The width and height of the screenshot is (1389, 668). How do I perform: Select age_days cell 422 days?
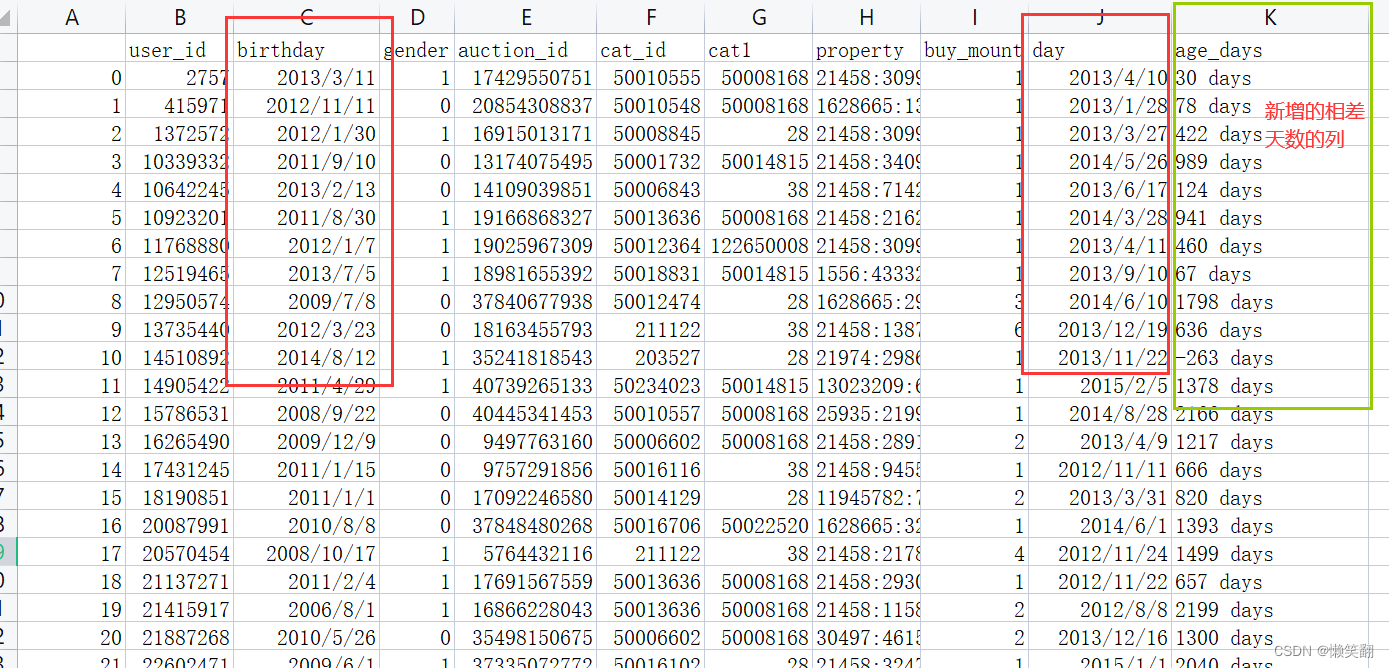[x=1270, y=134]
